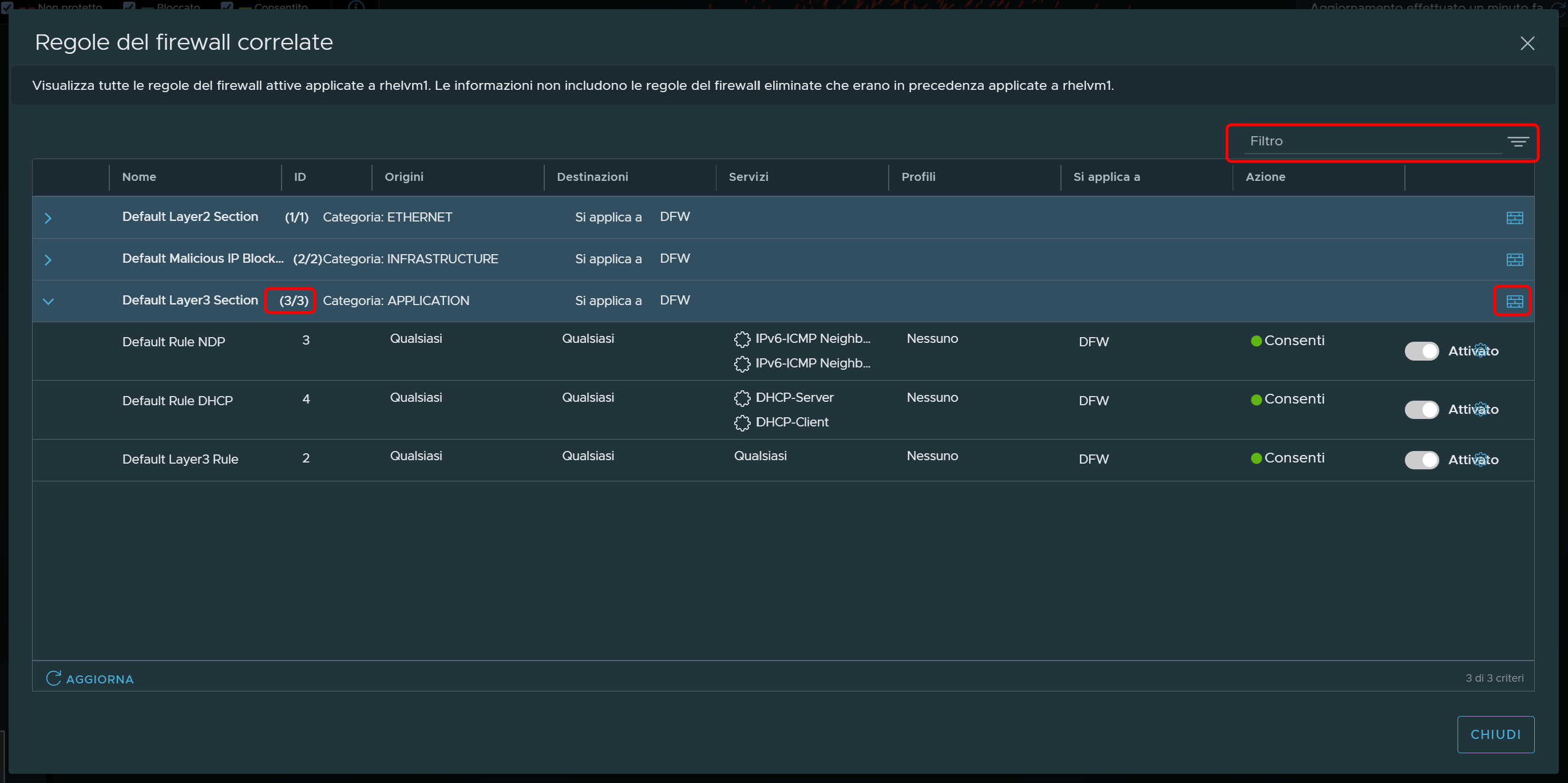Open gear settings for Default Rule NDP
The image size is (1568, 783).
1481,351
